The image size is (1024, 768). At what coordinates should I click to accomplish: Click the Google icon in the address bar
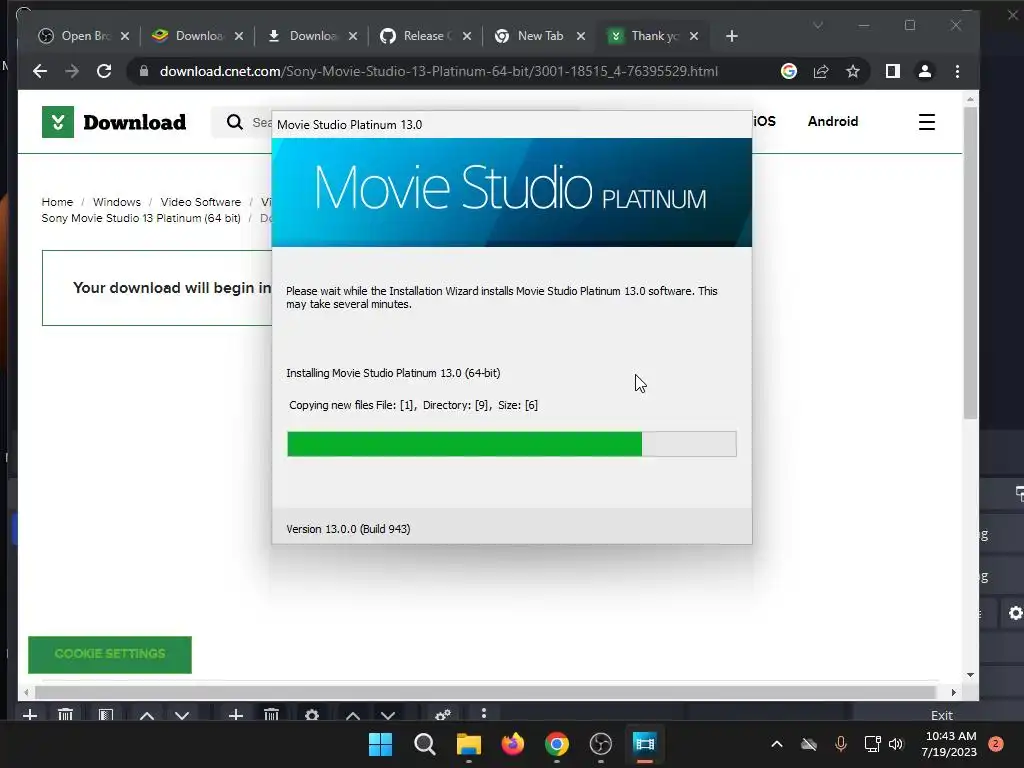[x=789, y=71]
